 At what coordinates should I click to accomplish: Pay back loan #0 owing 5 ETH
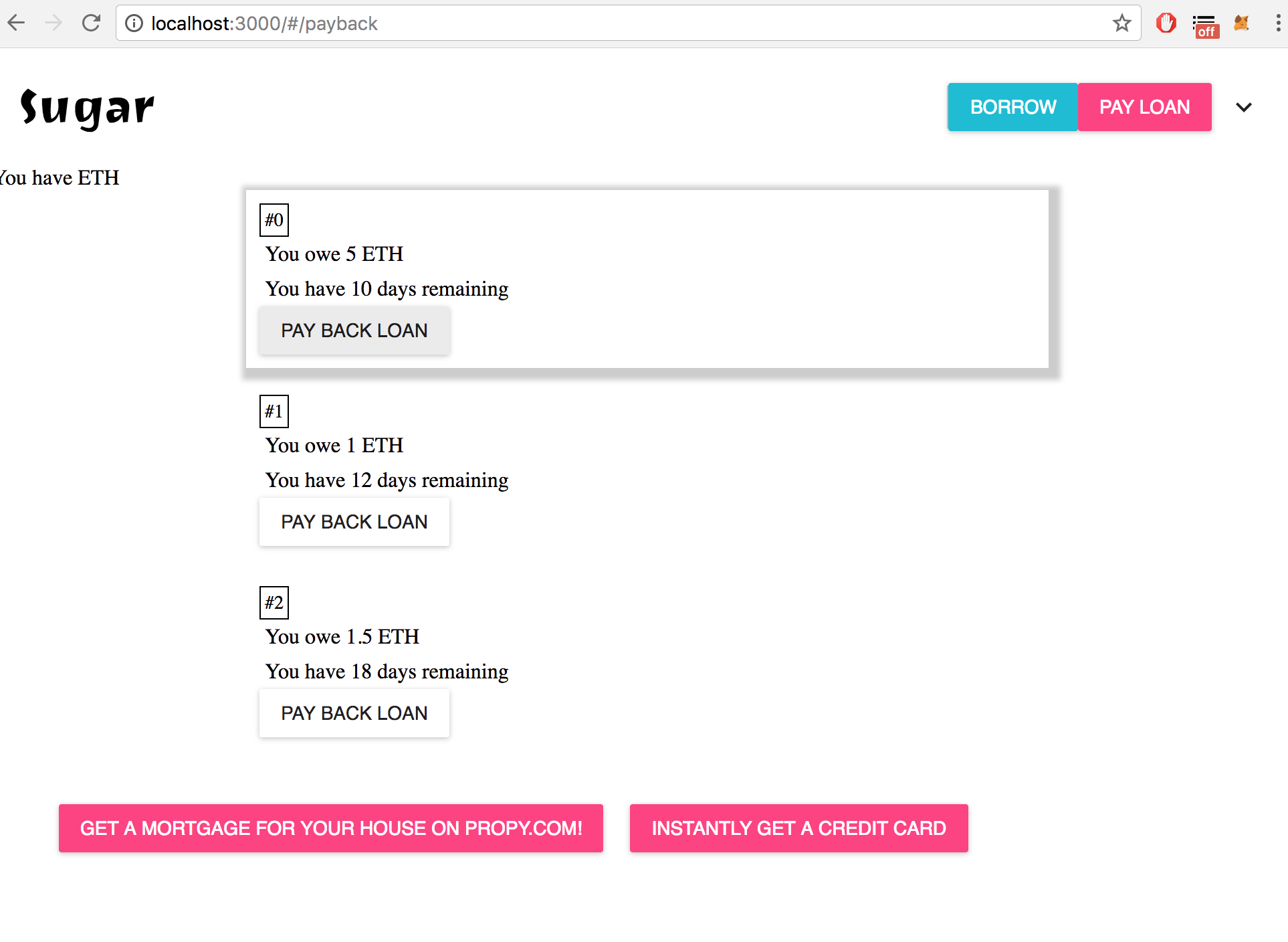pos(354,331)
